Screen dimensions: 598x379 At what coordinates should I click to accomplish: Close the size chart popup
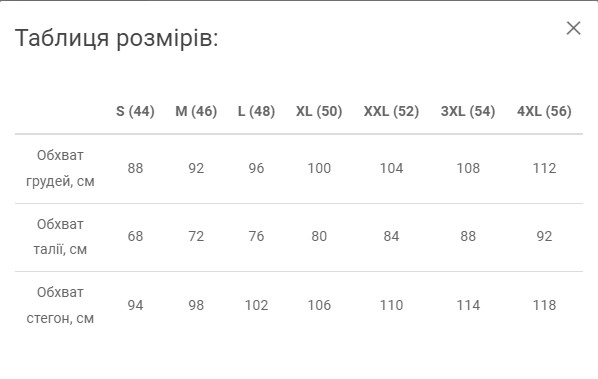point(573,28)
